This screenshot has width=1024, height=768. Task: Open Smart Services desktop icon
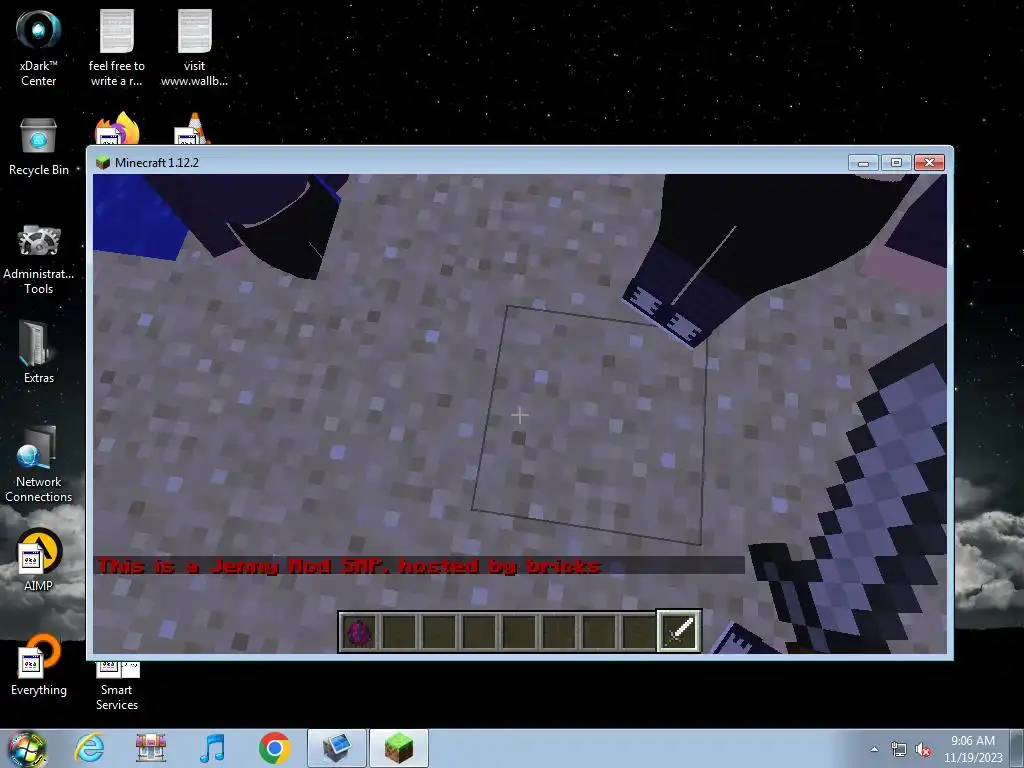(x=117, y=686)
